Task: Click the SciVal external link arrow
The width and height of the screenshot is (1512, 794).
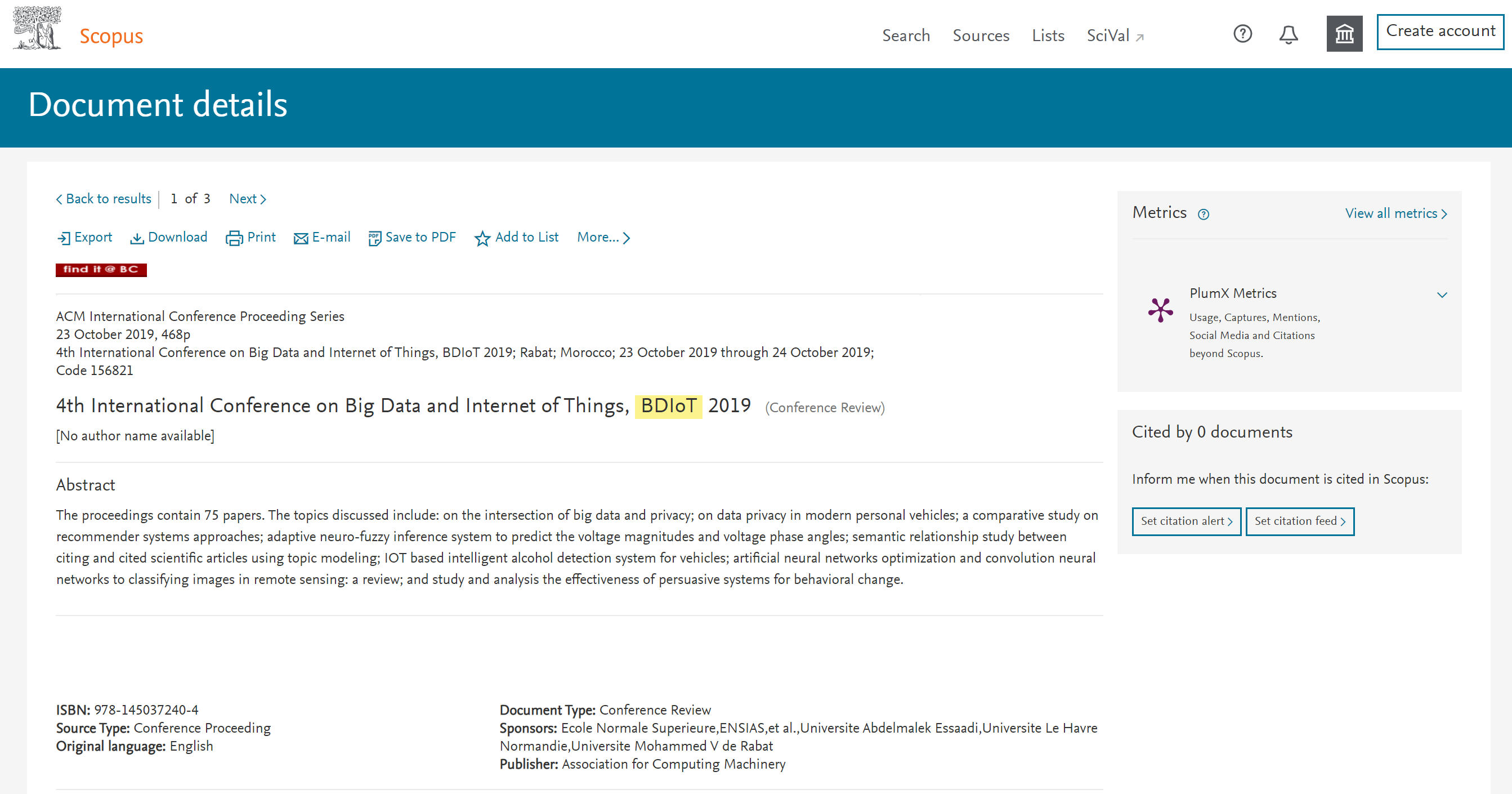Action: tap(1140, 38)
